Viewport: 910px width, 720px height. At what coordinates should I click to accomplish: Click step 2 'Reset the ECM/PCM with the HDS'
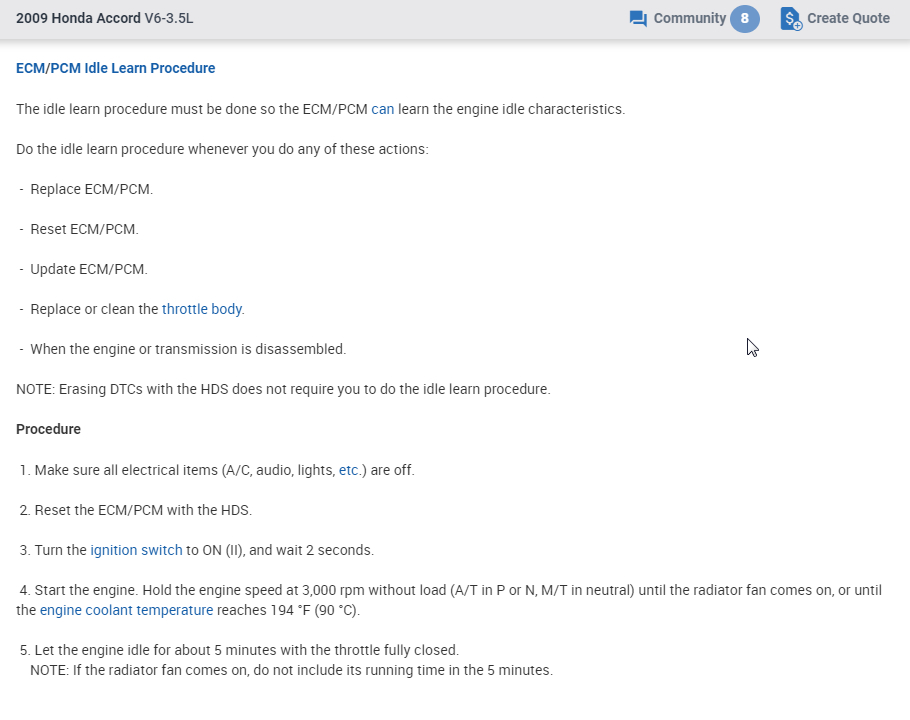pyautogui.click(x=142, y=510)
